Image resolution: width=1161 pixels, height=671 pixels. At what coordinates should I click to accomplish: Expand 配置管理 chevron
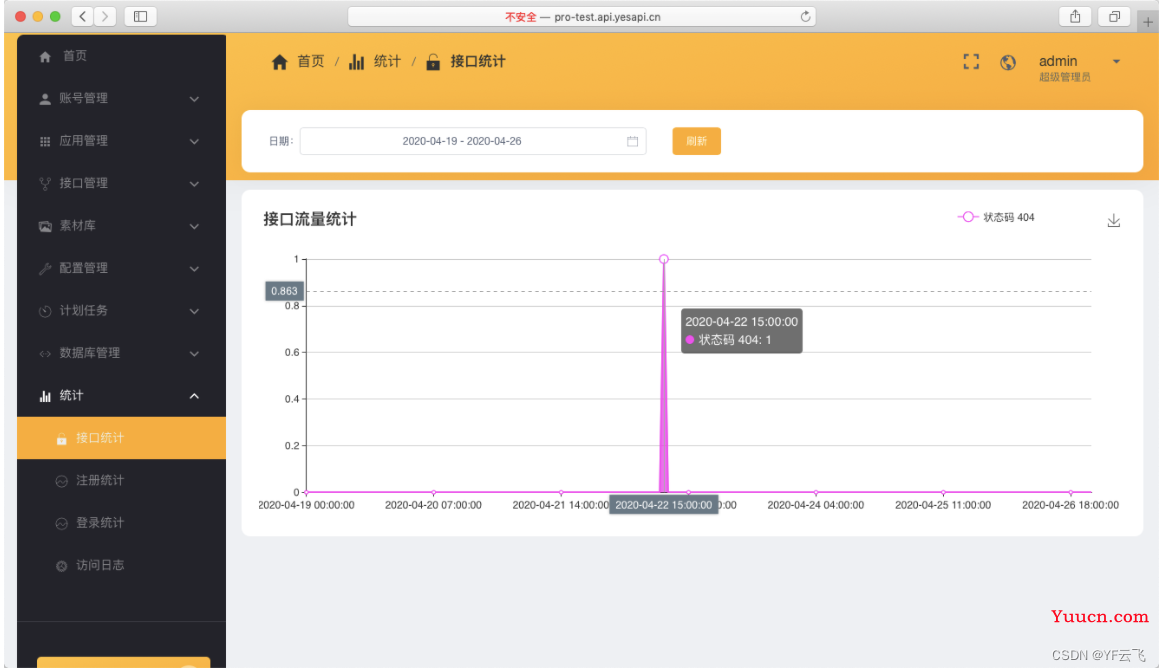click(194, 269)
